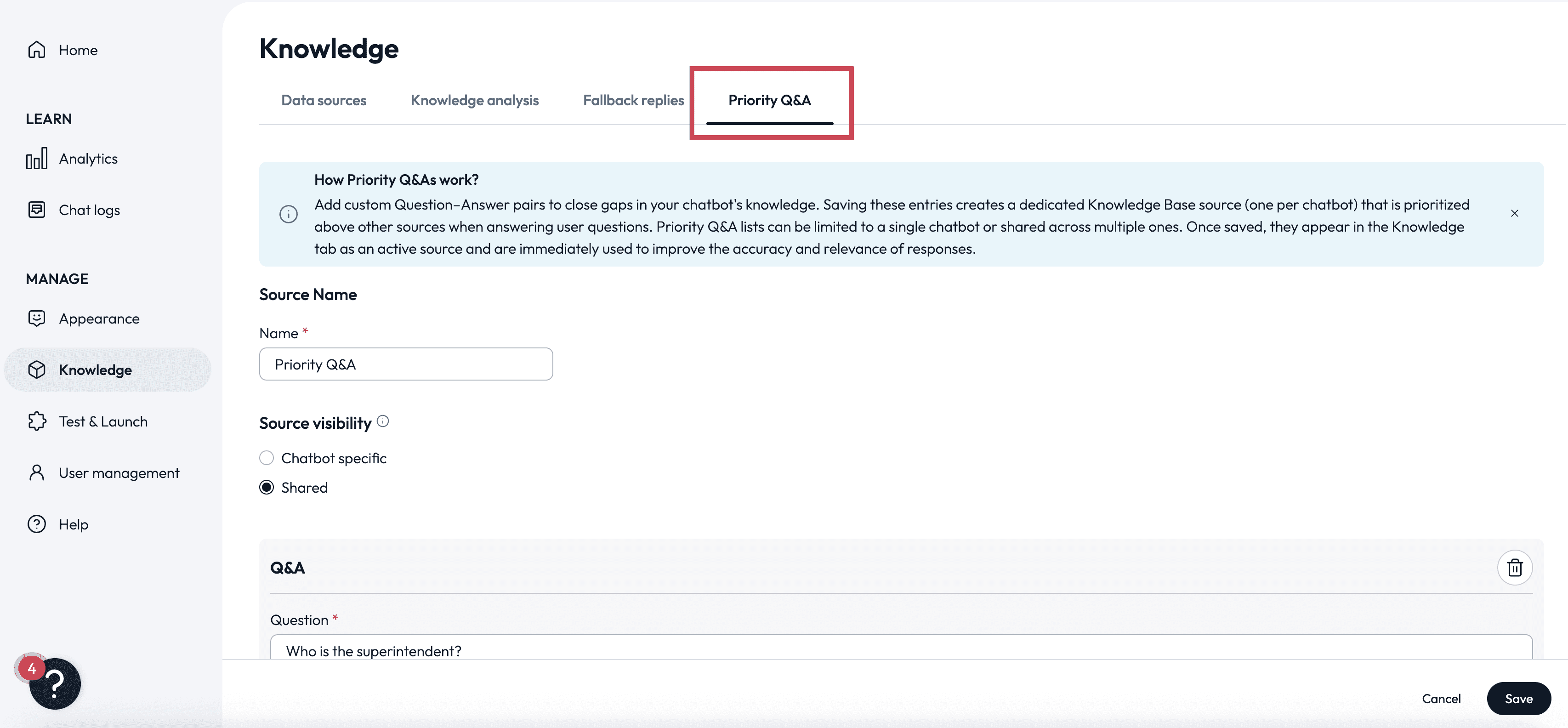1568x728 pixels.
Task: Click the Analytics bar chart icon
Action: click(x=36, y=158)
